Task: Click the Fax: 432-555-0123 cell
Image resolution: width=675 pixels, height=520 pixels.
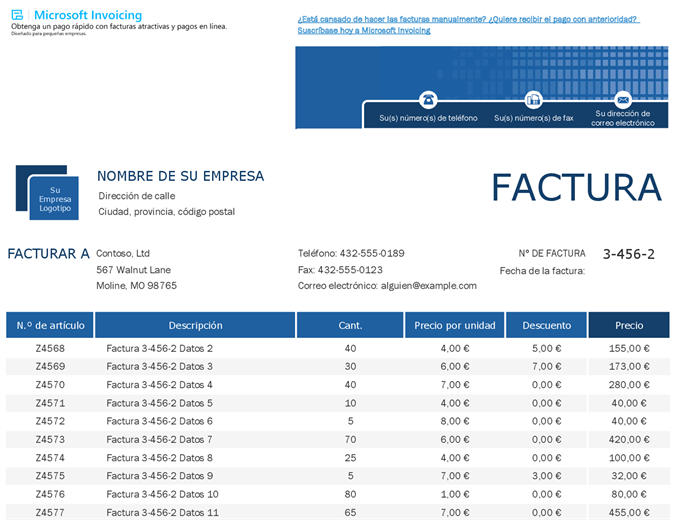Action: click(x=340, y=270)
